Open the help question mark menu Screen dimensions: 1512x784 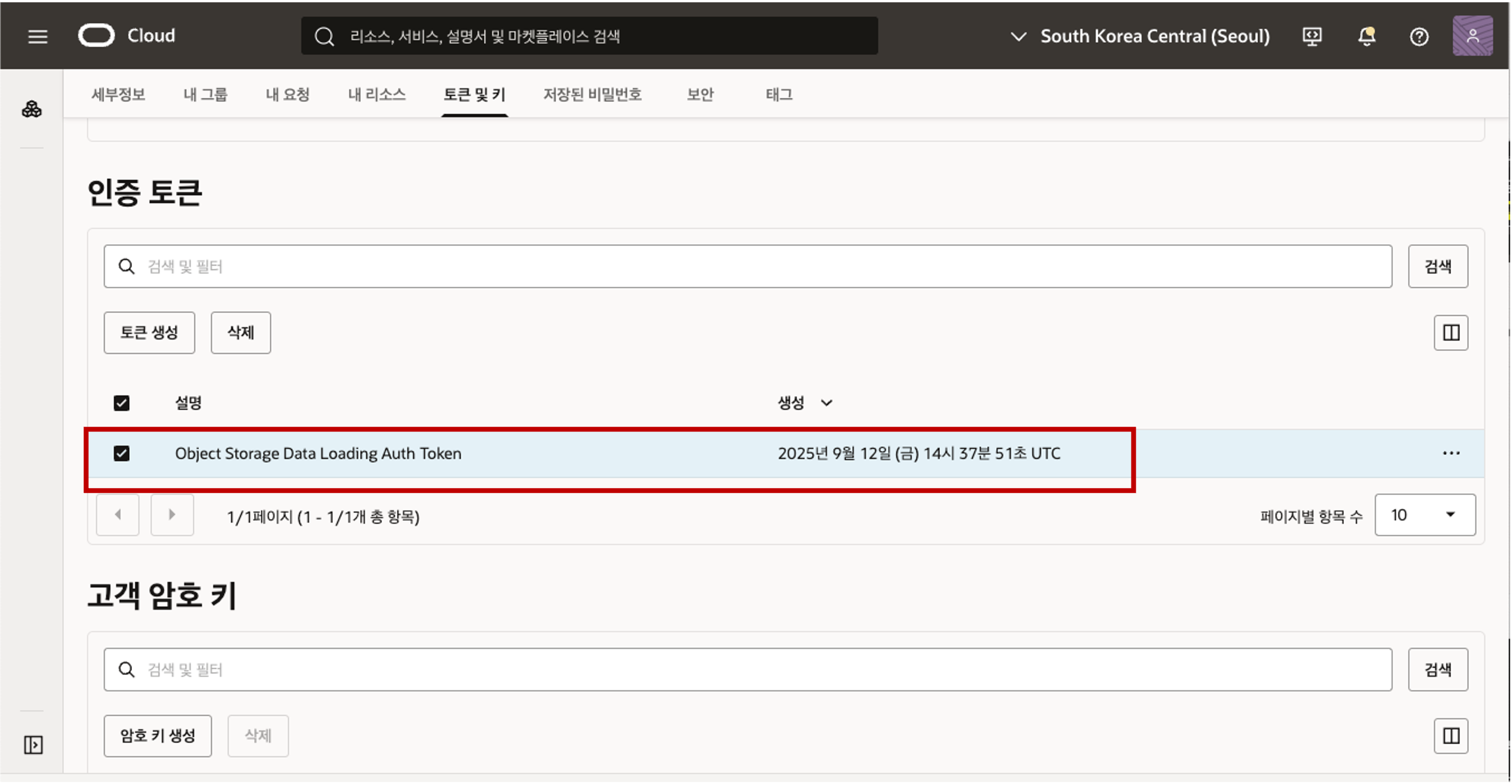(x=1419, y=37)
